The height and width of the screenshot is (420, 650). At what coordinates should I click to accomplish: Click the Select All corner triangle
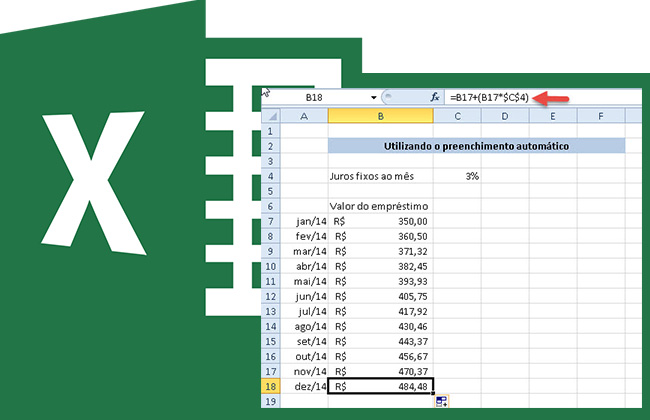click(x=272, y=116)
